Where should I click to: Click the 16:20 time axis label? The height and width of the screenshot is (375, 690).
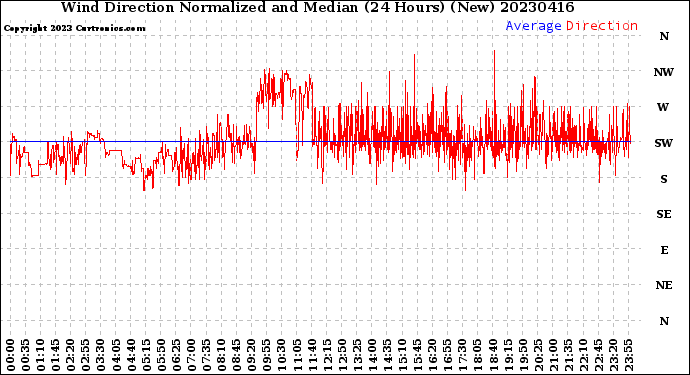pyautogui.click(x=433, y=356)
